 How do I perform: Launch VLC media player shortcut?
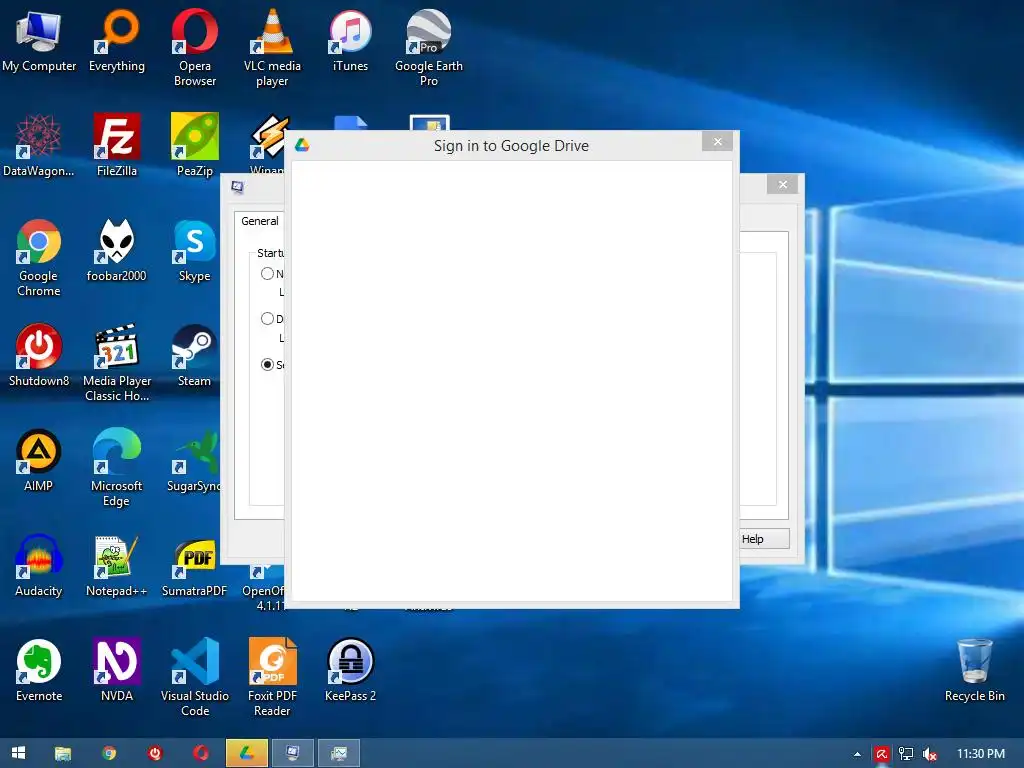tap(272, 48)
